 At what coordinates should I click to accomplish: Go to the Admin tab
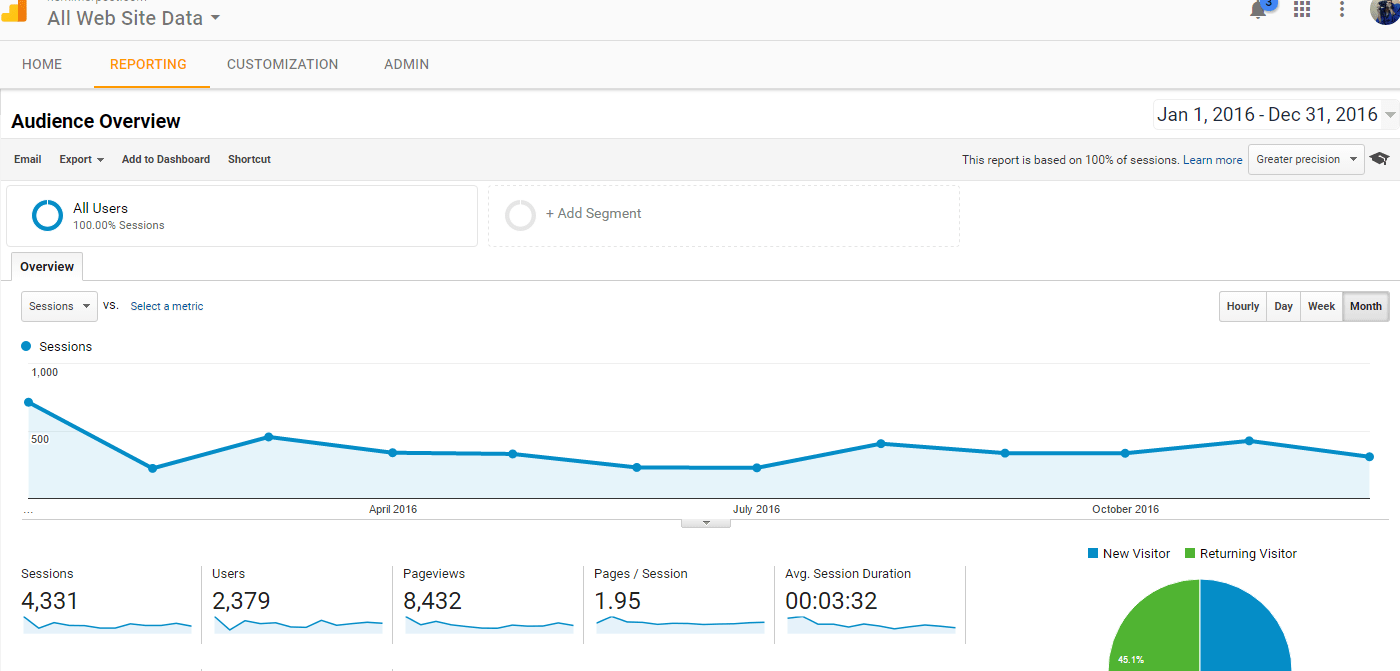point(407,64)
